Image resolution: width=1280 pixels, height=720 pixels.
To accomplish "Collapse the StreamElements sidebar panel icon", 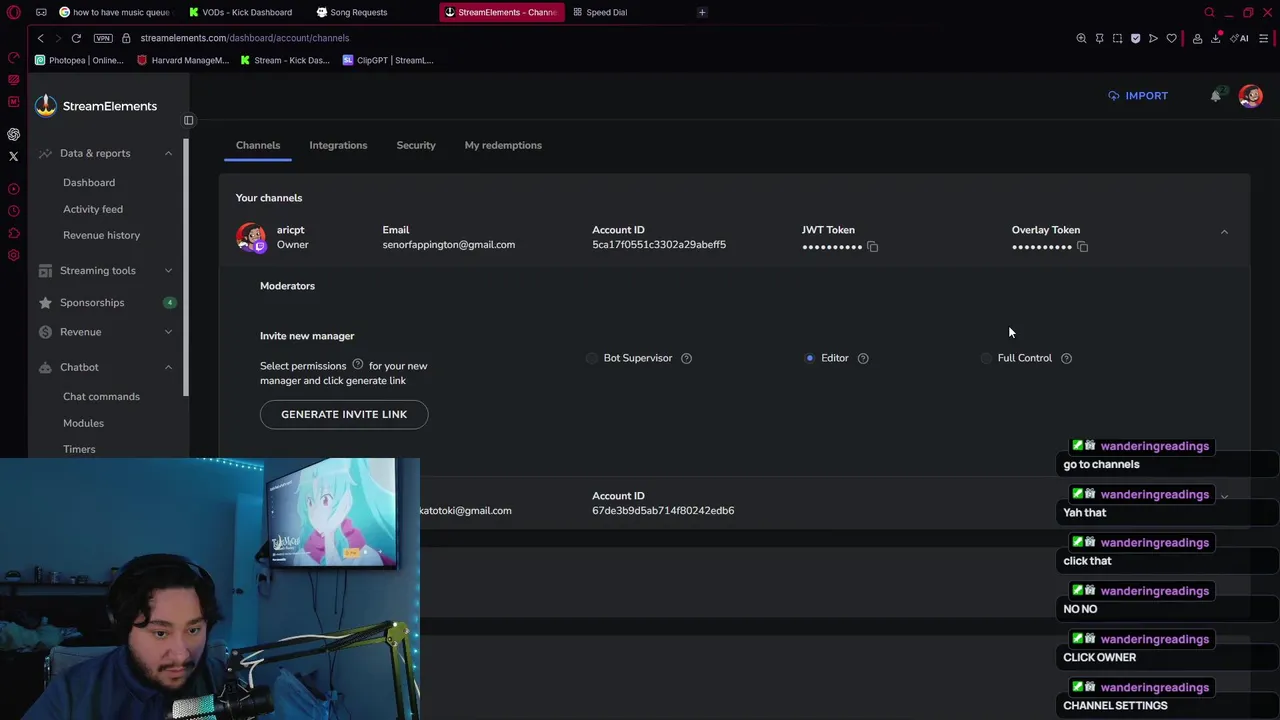I will tap(188, 120).
